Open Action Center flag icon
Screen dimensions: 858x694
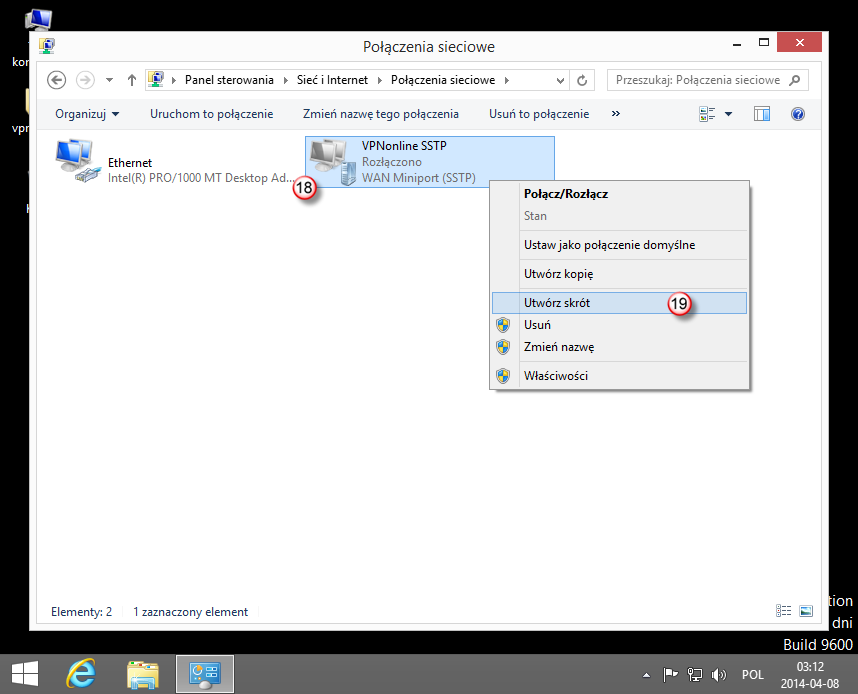pyautogui.click(x=670, y=675)
